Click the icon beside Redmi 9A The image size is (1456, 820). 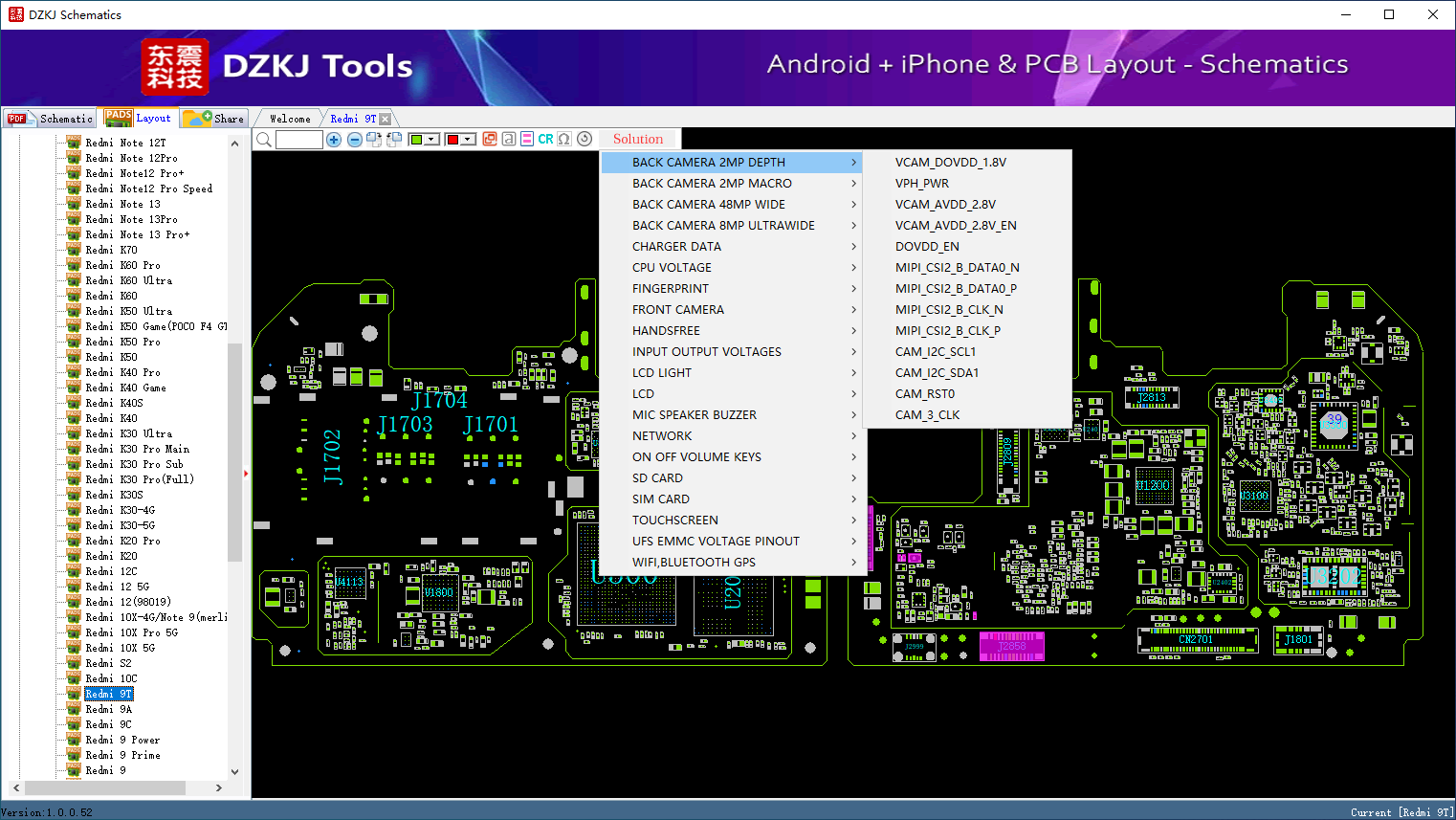[x=74, y=709]
